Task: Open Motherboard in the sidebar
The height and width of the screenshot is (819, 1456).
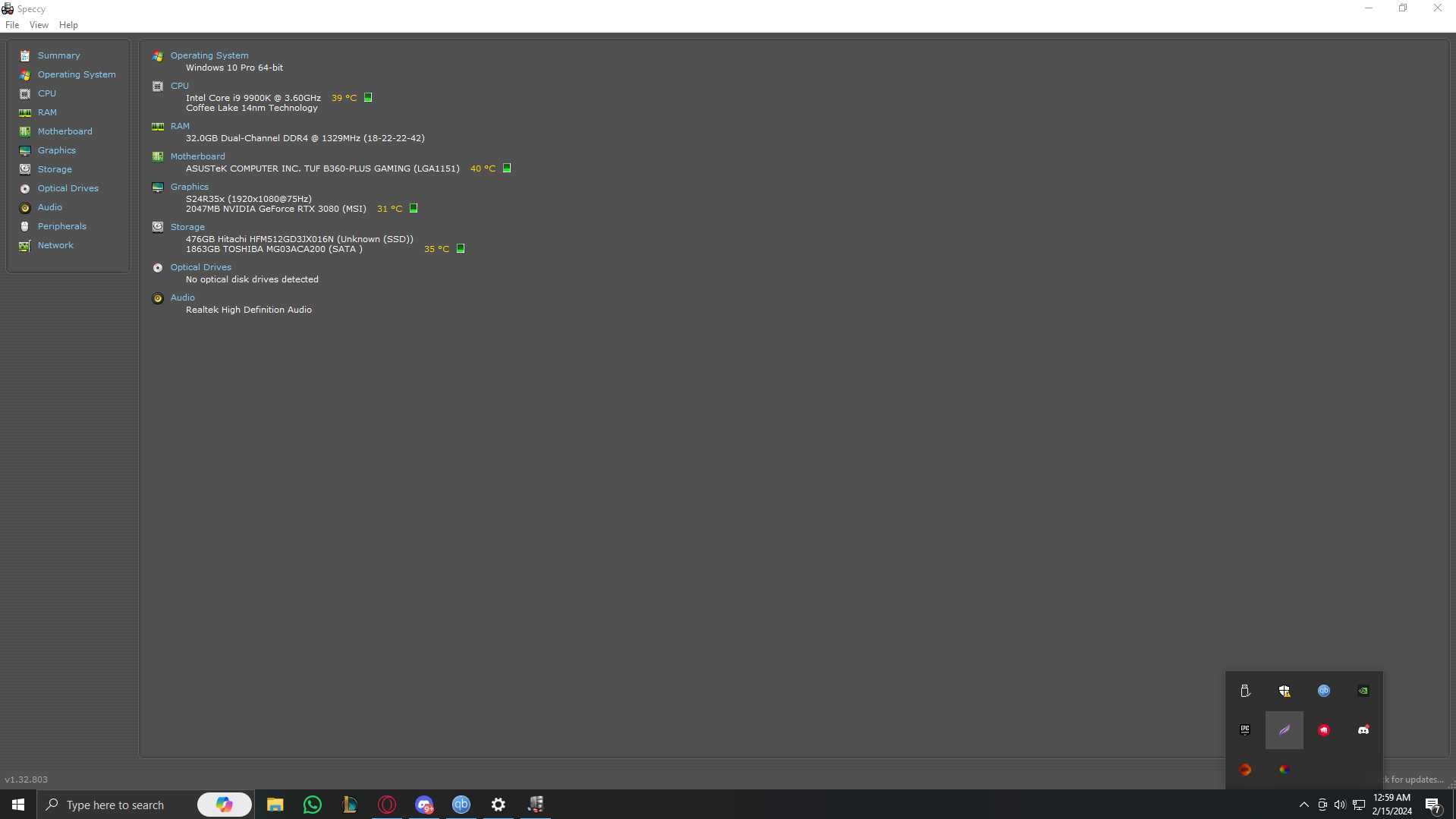Action: tap(65, 131)
